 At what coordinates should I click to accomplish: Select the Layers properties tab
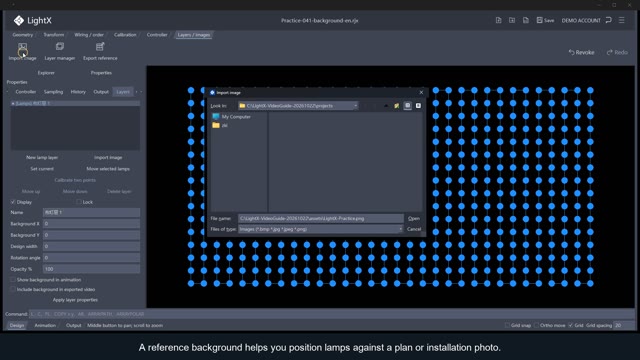tap(123, 92)
